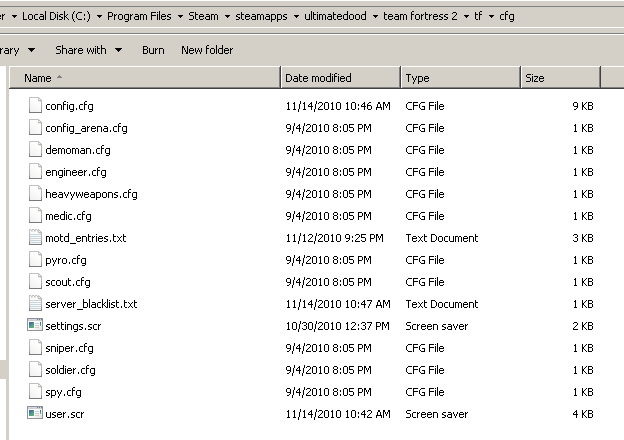
Task: Select the sniper.cfg file icon
Action: pos(35,348)
